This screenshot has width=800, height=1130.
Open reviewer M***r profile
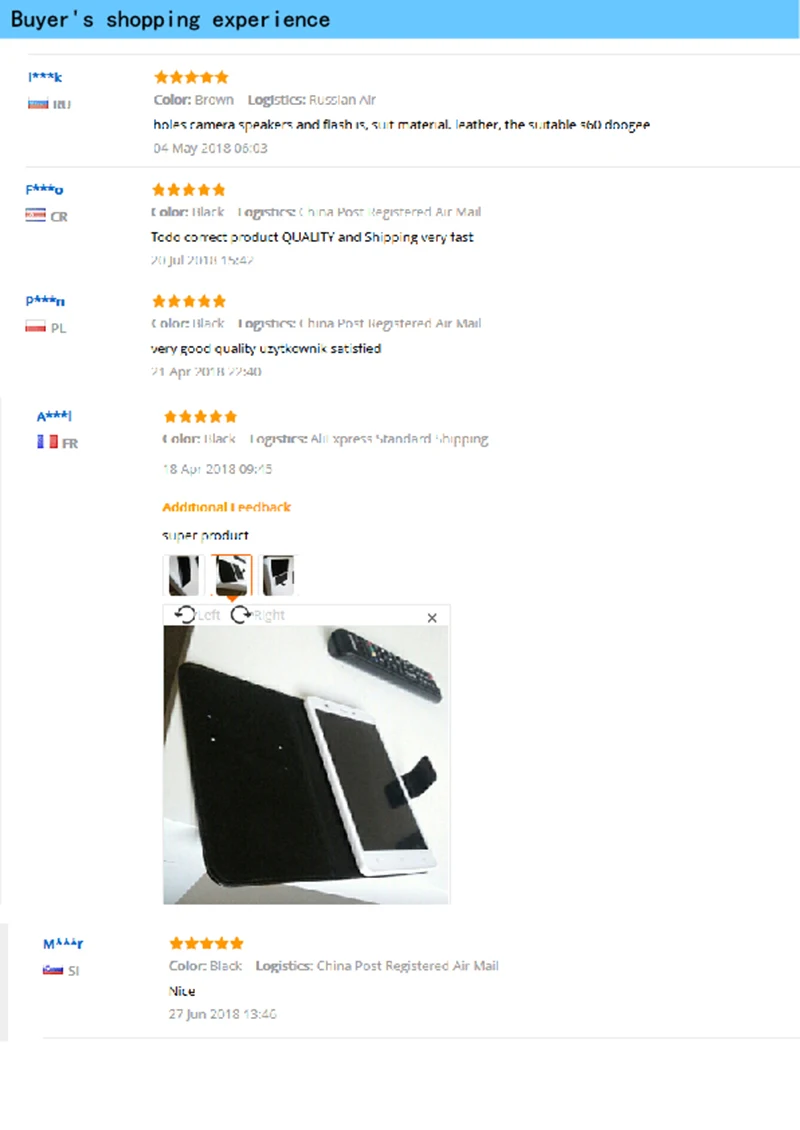[x=63, y=943]
